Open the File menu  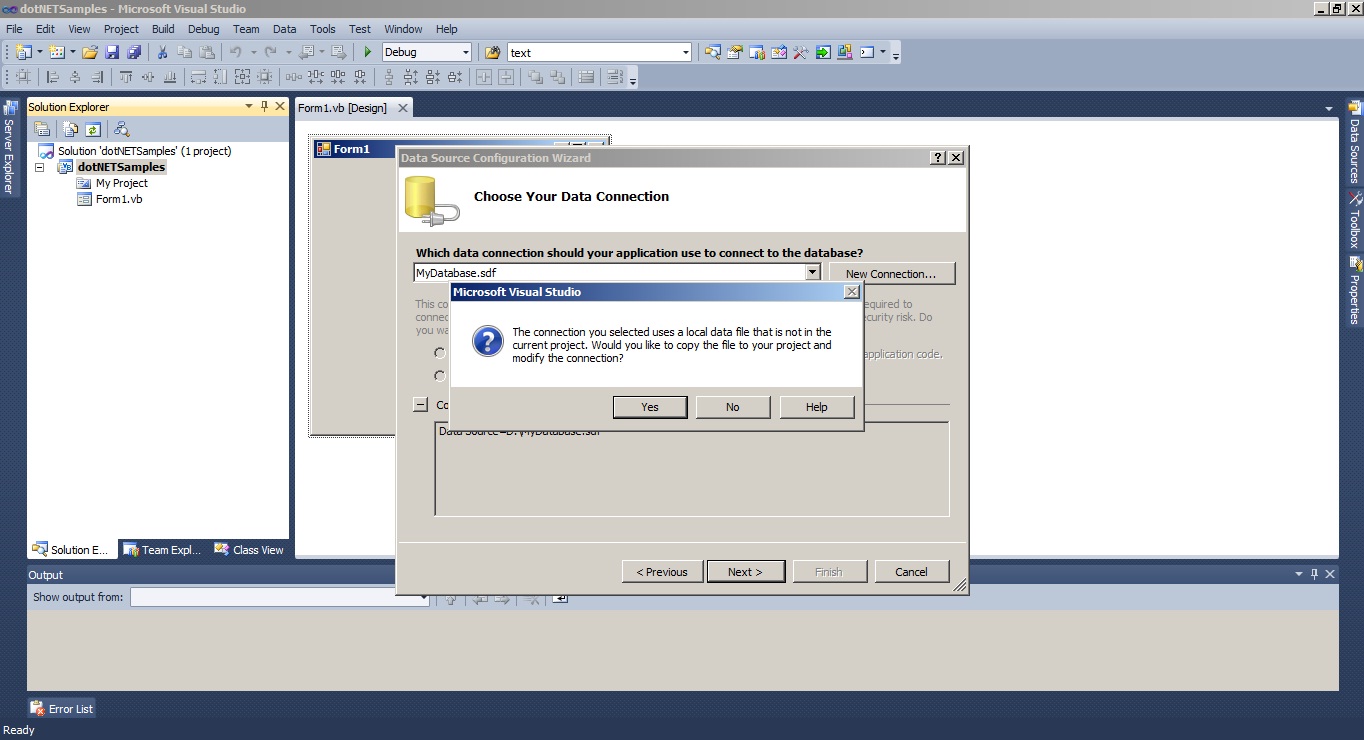coord(14,29)
